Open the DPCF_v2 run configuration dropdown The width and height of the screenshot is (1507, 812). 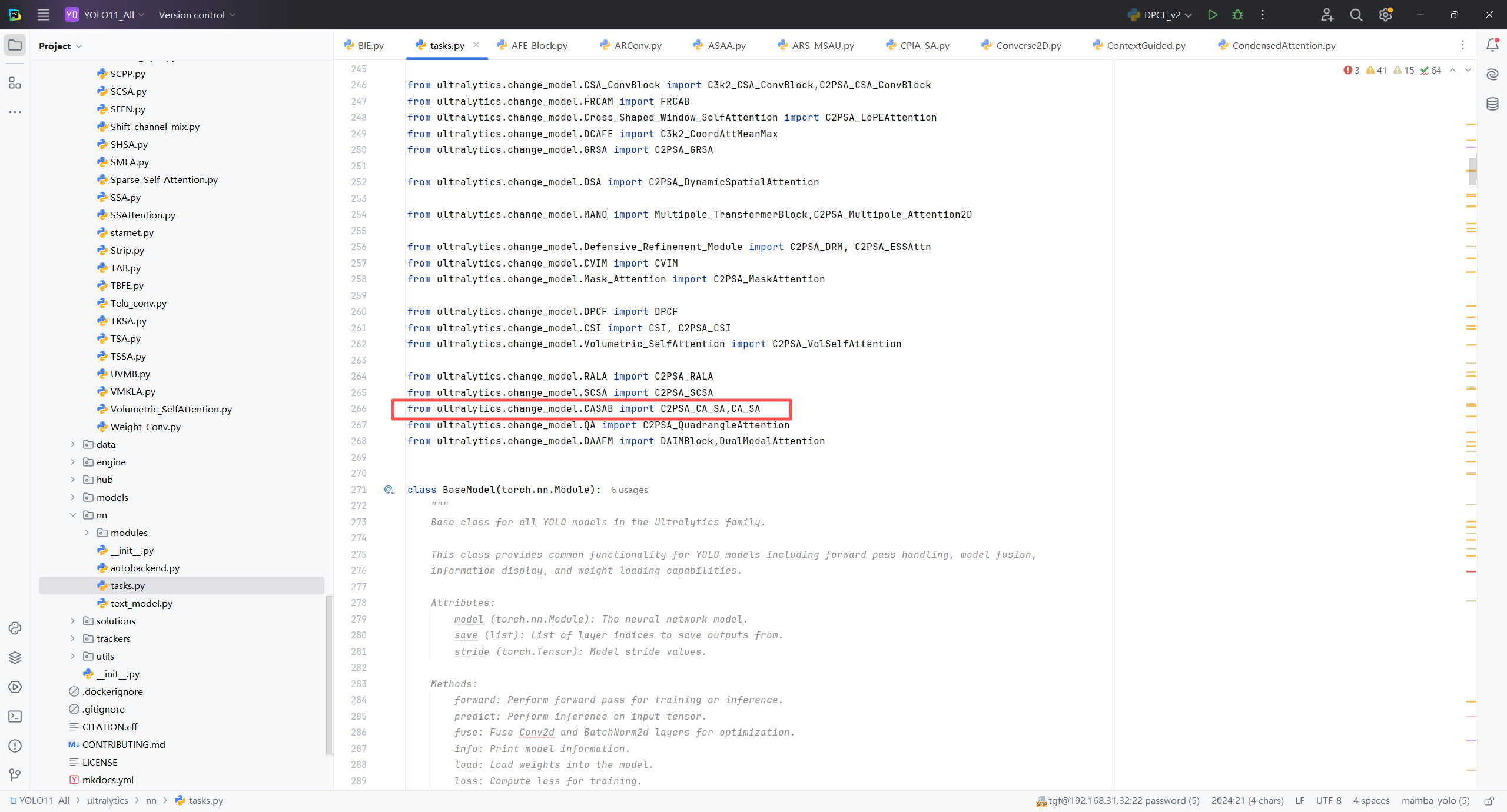tap(1162, 15)
